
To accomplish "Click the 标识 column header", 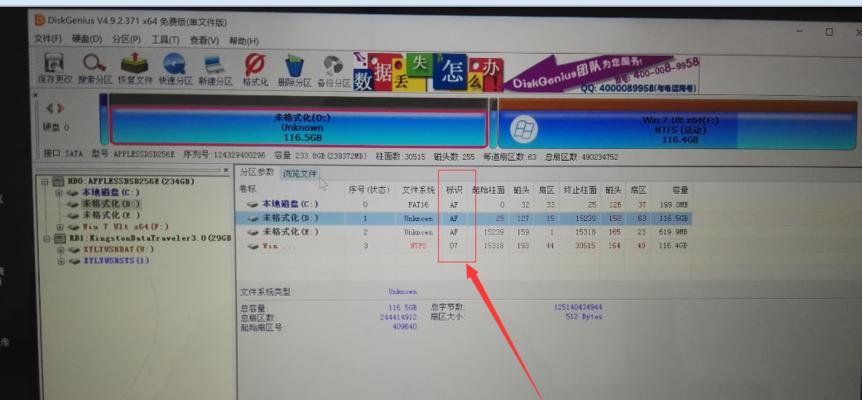I will coord(454,190).
